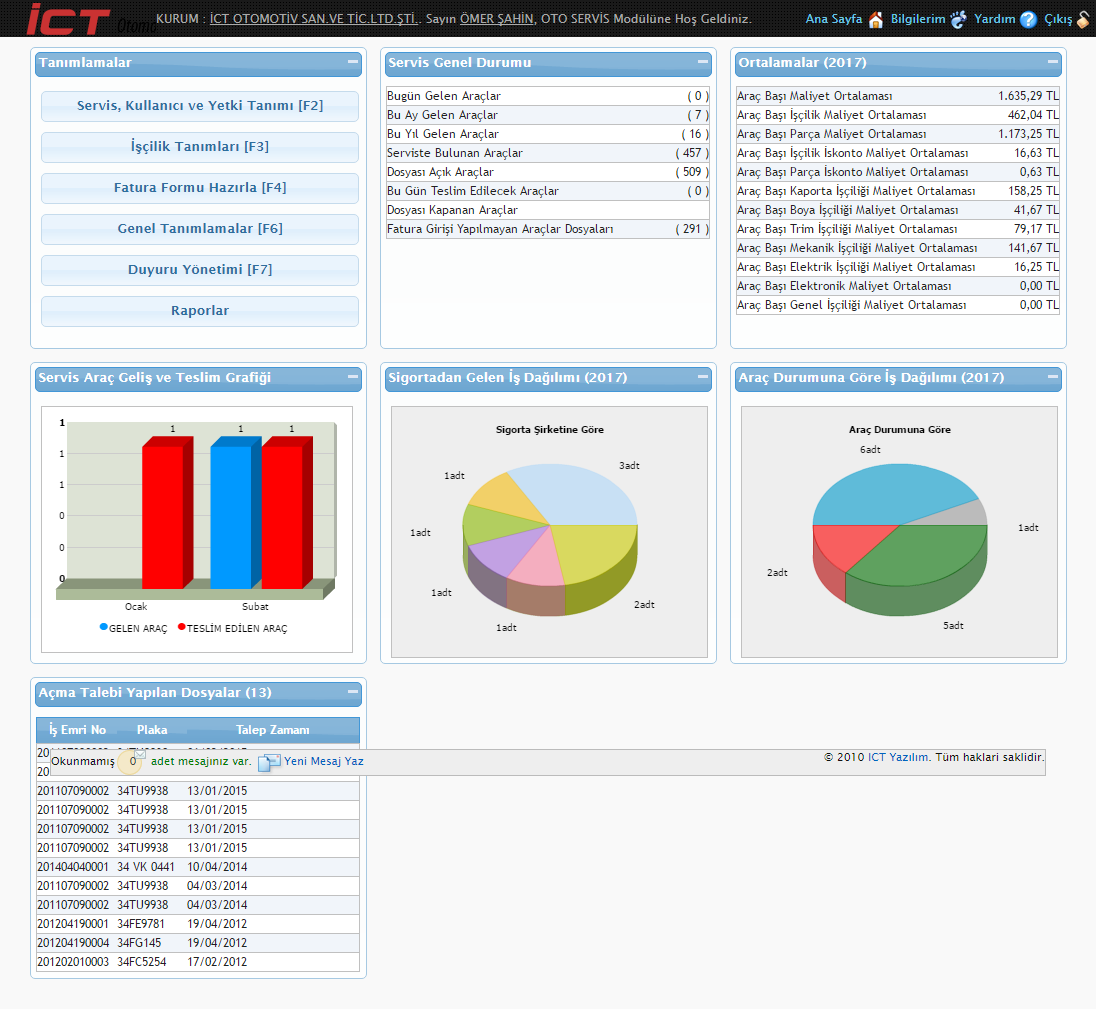Click the ICT Yazılım footer link
The image size is (1096, 1009).
point(898,757)
